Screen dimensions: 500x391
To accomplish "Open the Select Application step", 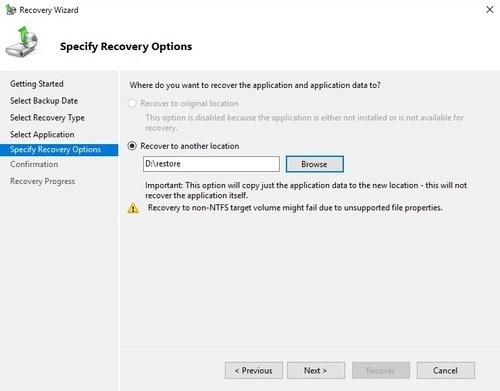I will tap(42, 135).
